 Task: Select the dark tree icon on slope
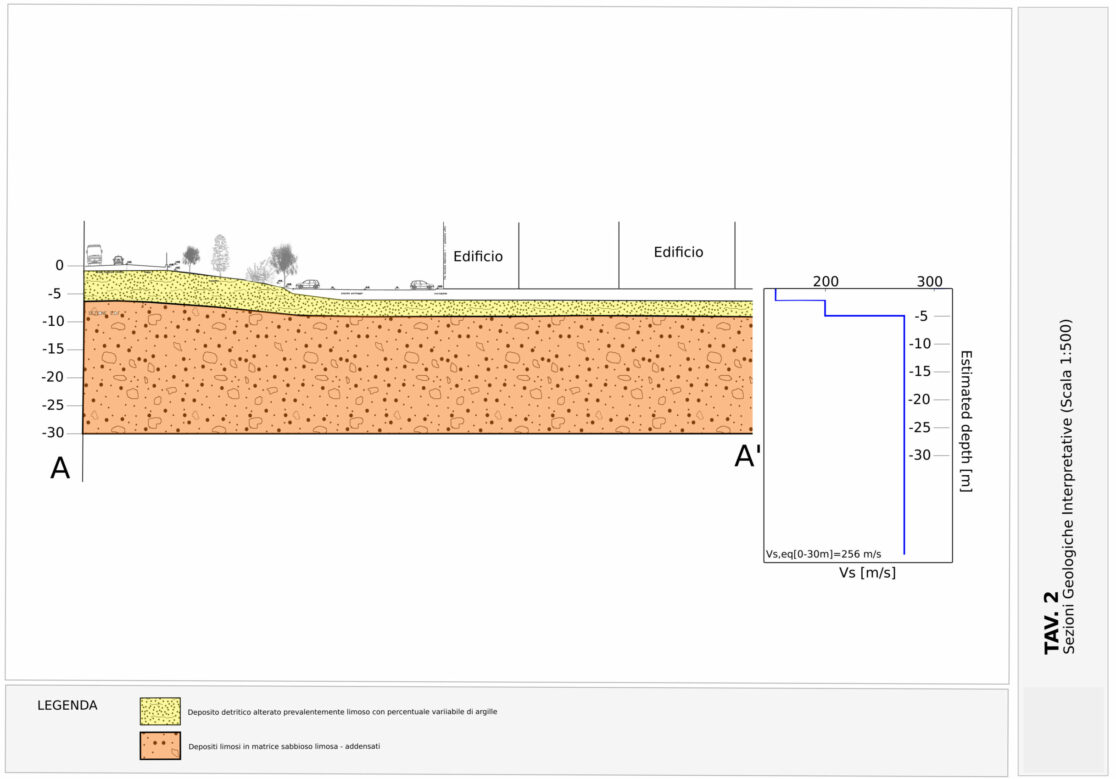click(191, 258)
